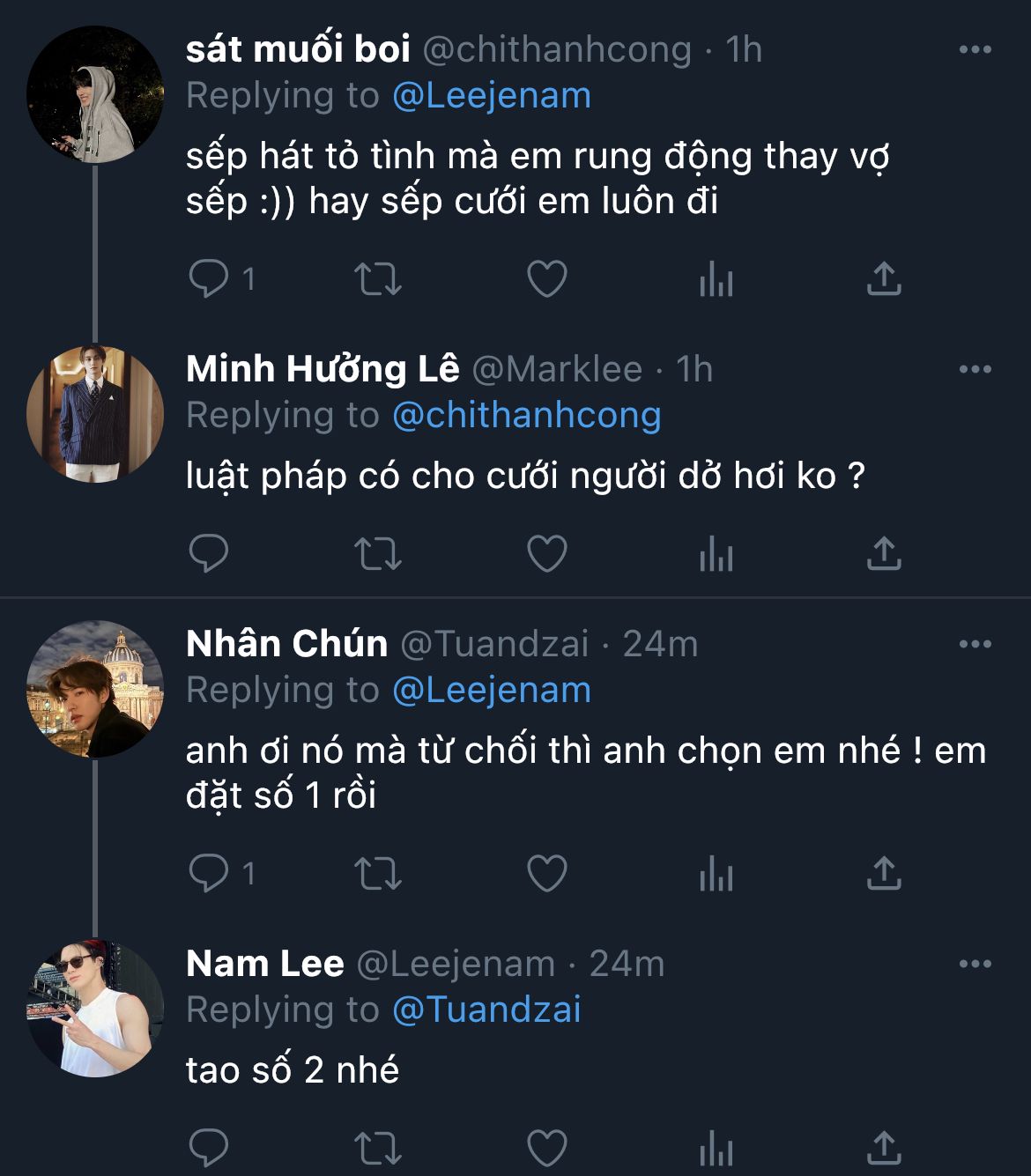Open Nhân Chún's profile picture
The width and height of the screenshot is (1031, 1176).
(x=95, y=689)
